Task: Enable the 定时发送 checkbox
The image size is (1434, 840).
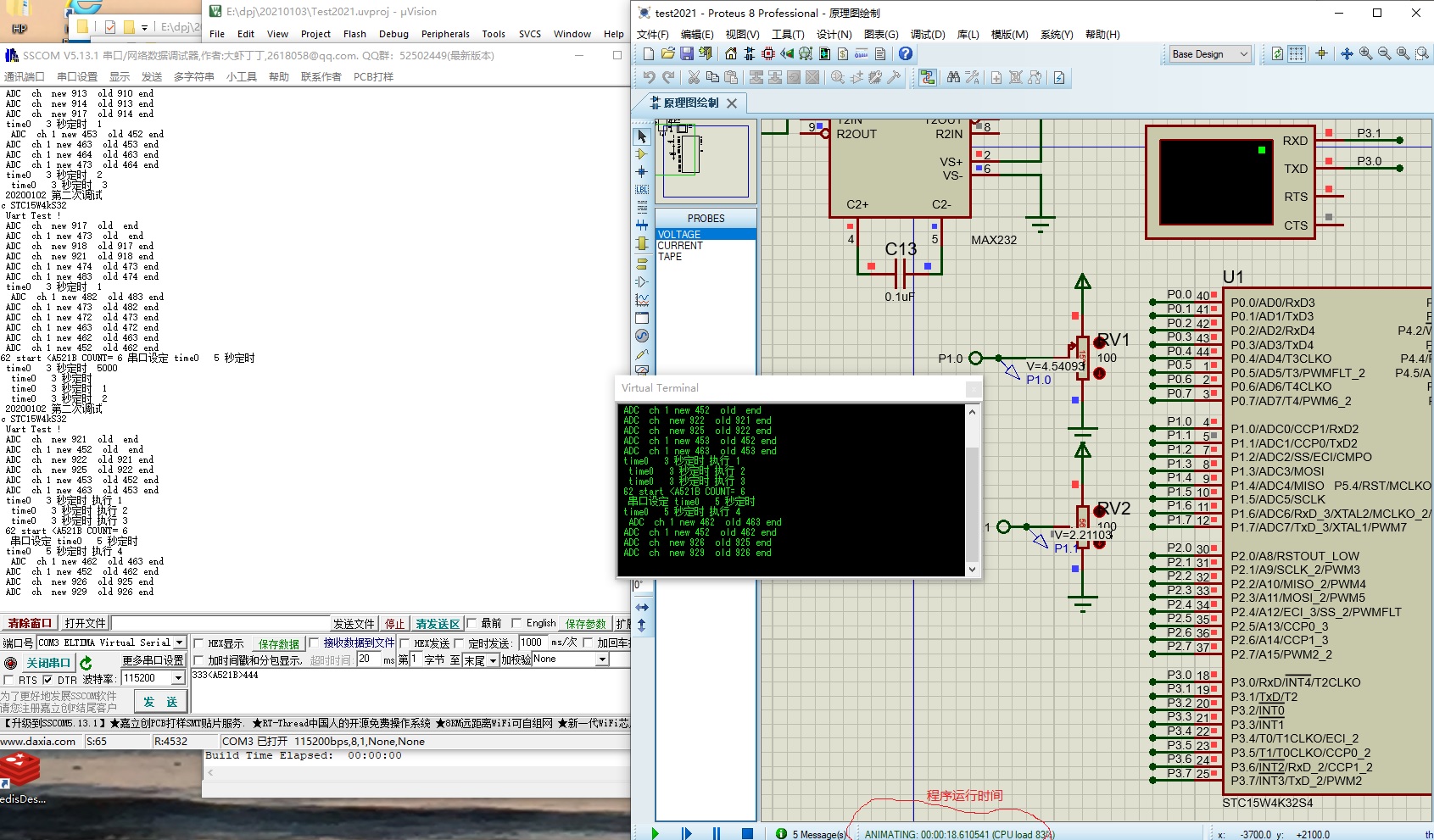Action: coord(459,643)
